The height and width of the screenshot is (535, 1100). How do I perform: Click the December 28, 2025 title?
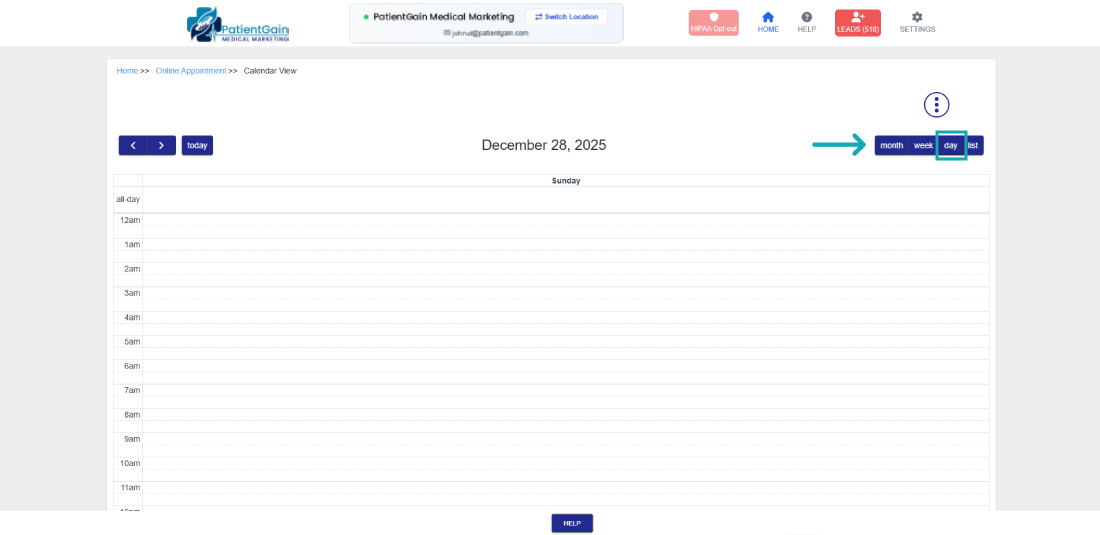544,145
